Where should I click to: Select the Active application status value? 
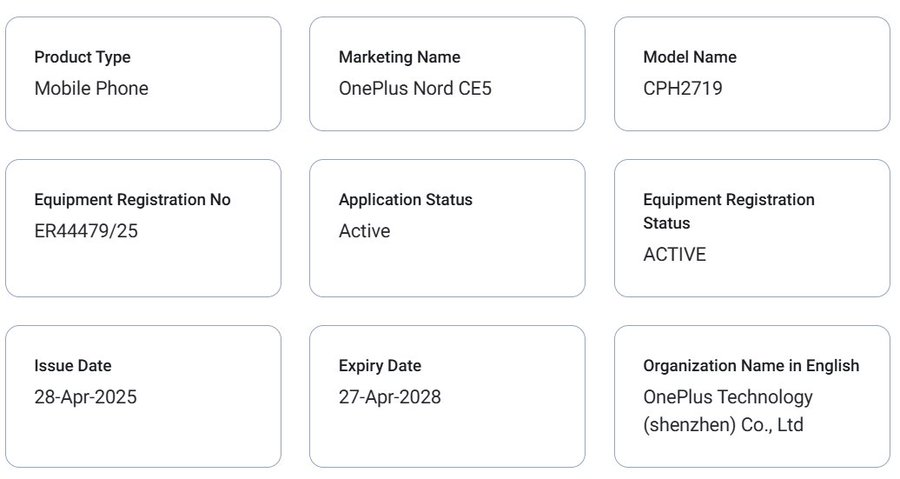click(364, 231)
